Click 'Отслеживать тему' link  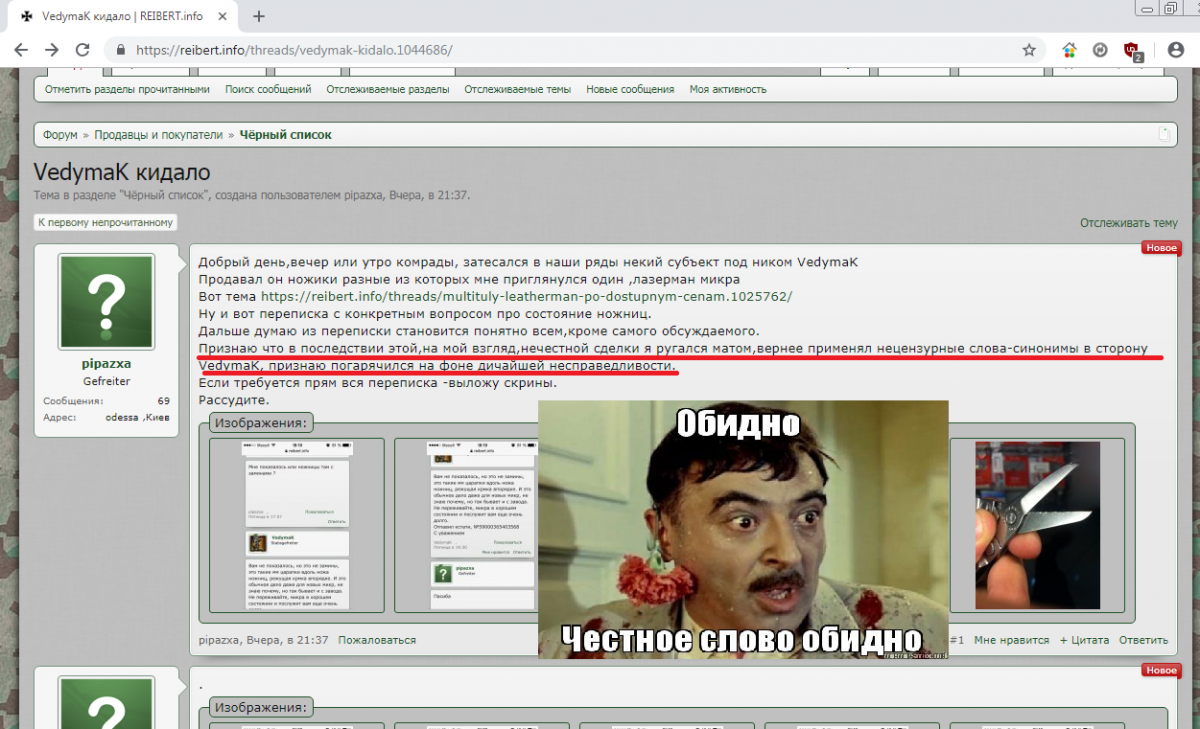click(x=1129, y=223)
